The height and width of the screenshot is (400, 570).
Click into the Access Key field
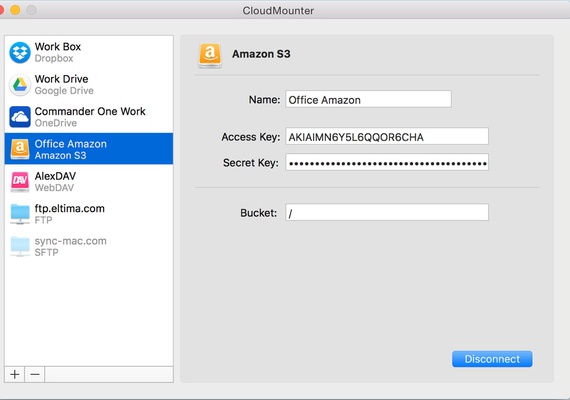(387, 136)
